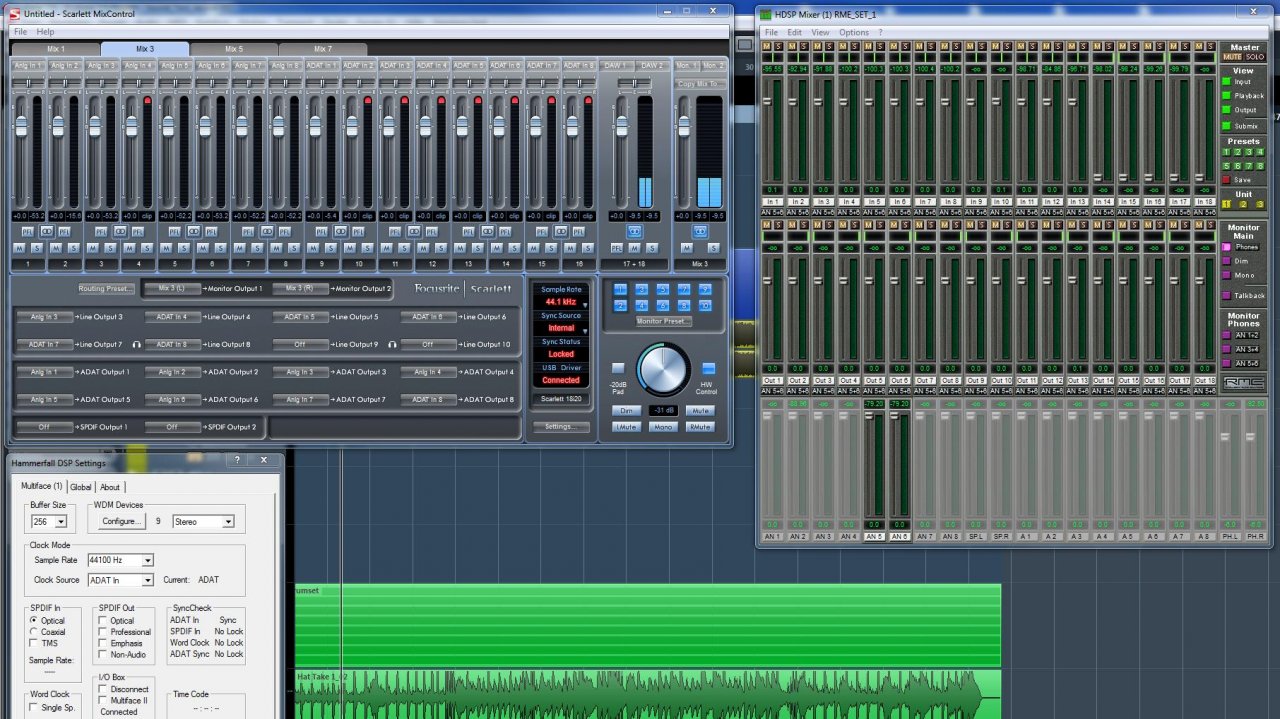Toggle the -20dB Pad button
The image size is (1280, 719).
618,368
